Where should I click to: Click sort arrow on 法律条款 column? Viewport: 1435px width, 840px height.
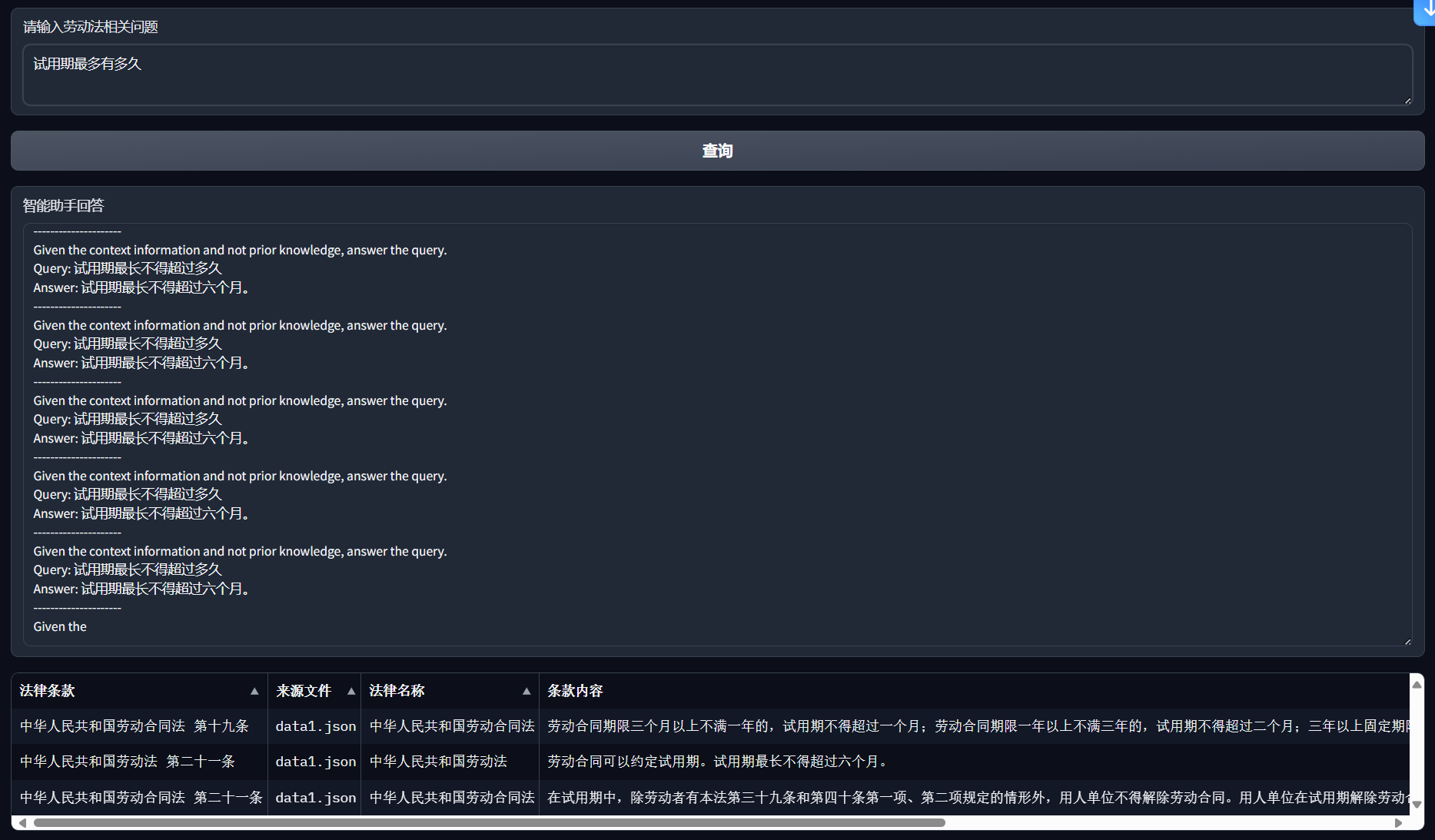tap(254, 691)
